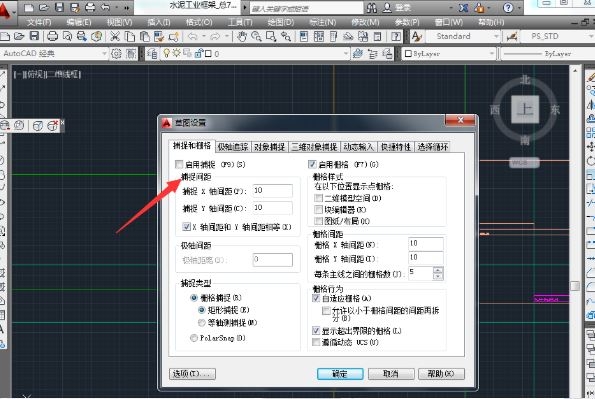Click the Text Style icon beside Standard
The width and height of the screenshot is (595, 399).
417,36
